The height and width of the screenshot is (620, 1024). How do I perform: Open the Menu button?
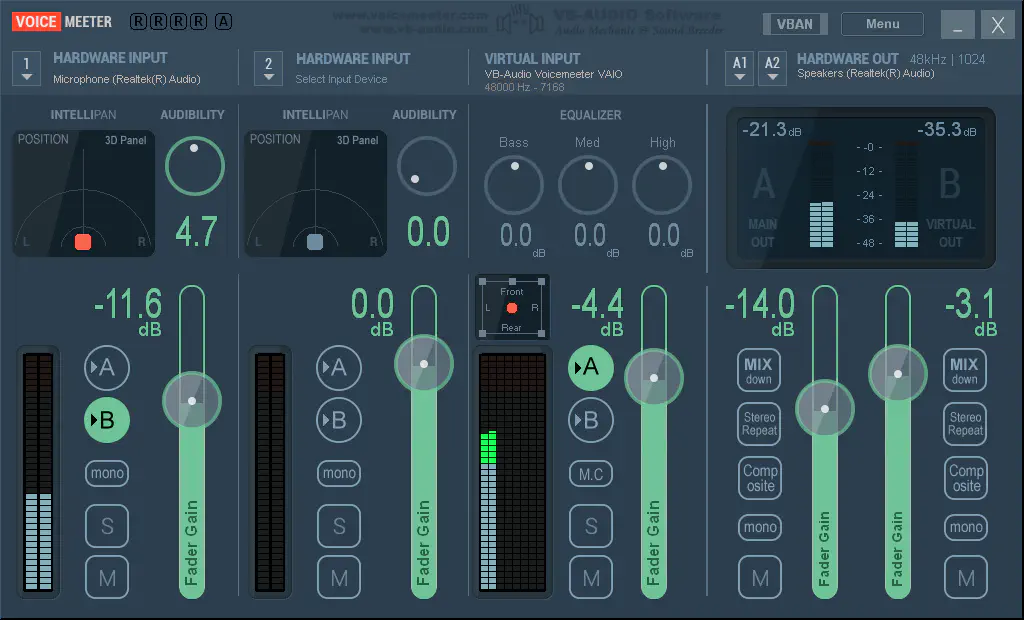[882, 24]
